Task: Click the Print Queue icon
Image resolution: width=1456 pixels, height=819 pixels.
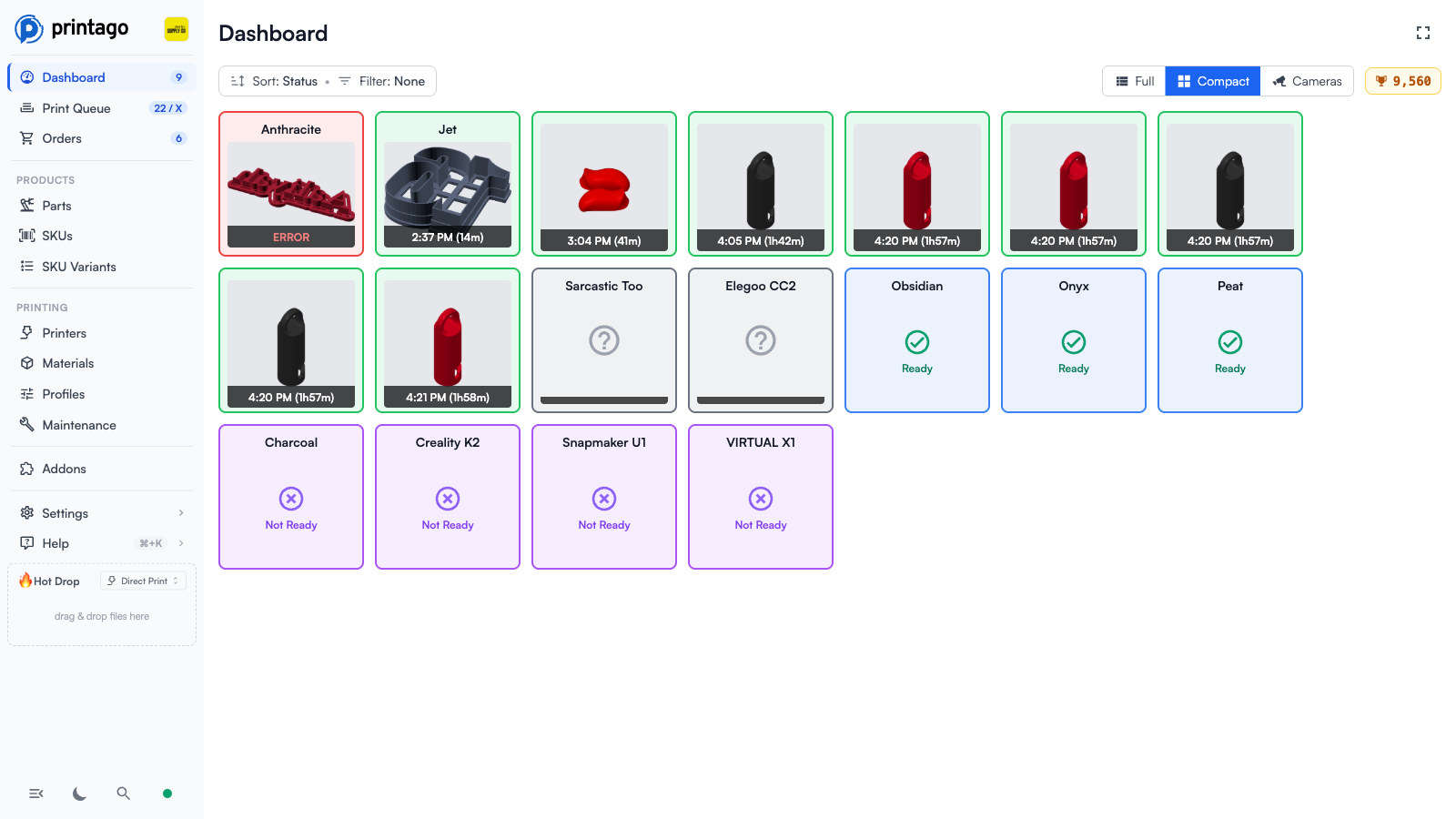Action: pos(27,108)
